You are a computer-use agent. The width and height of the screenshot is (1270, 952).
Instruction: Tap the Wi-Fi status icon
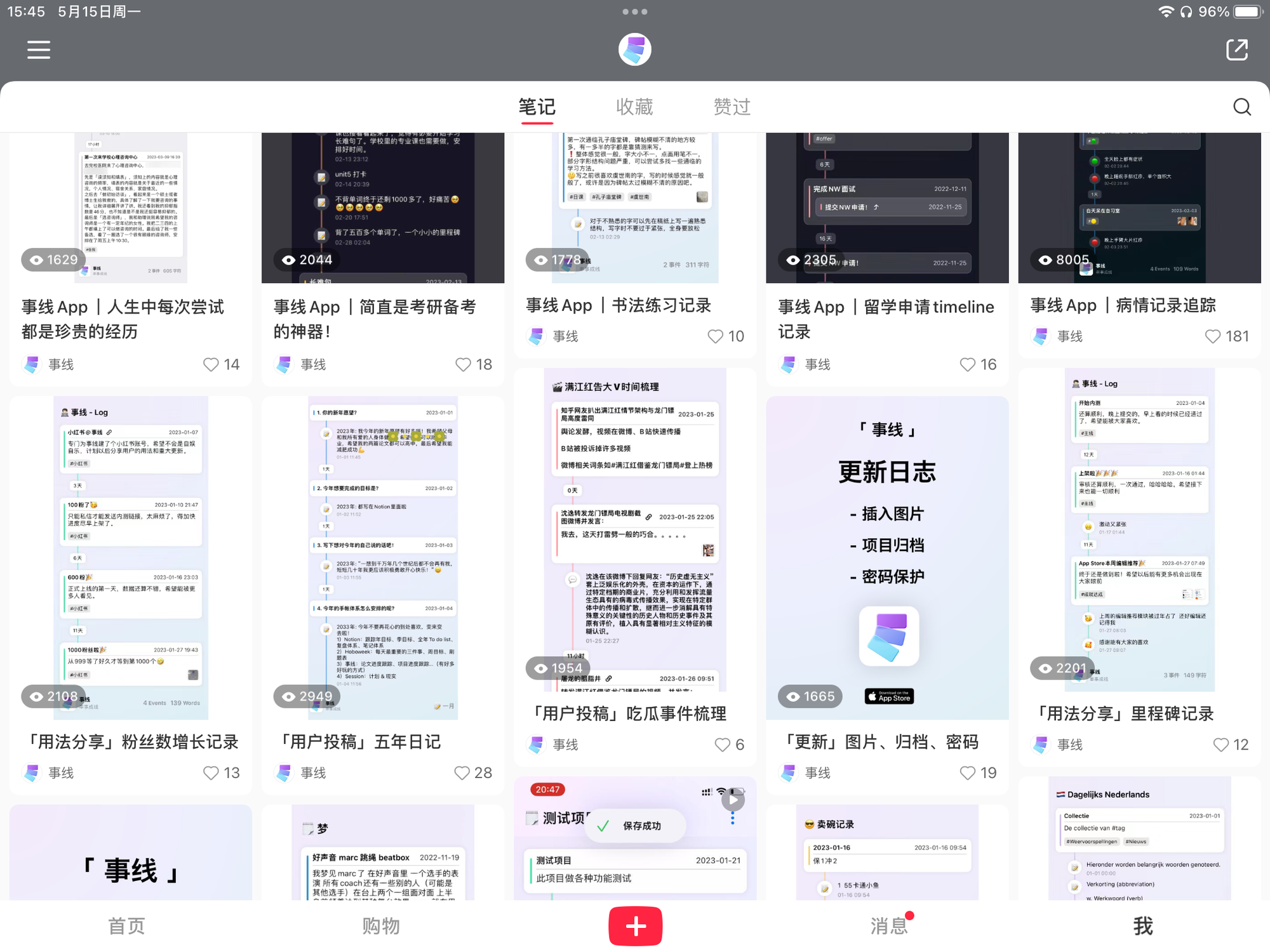pyautogui.click(x=1166, y=11)
